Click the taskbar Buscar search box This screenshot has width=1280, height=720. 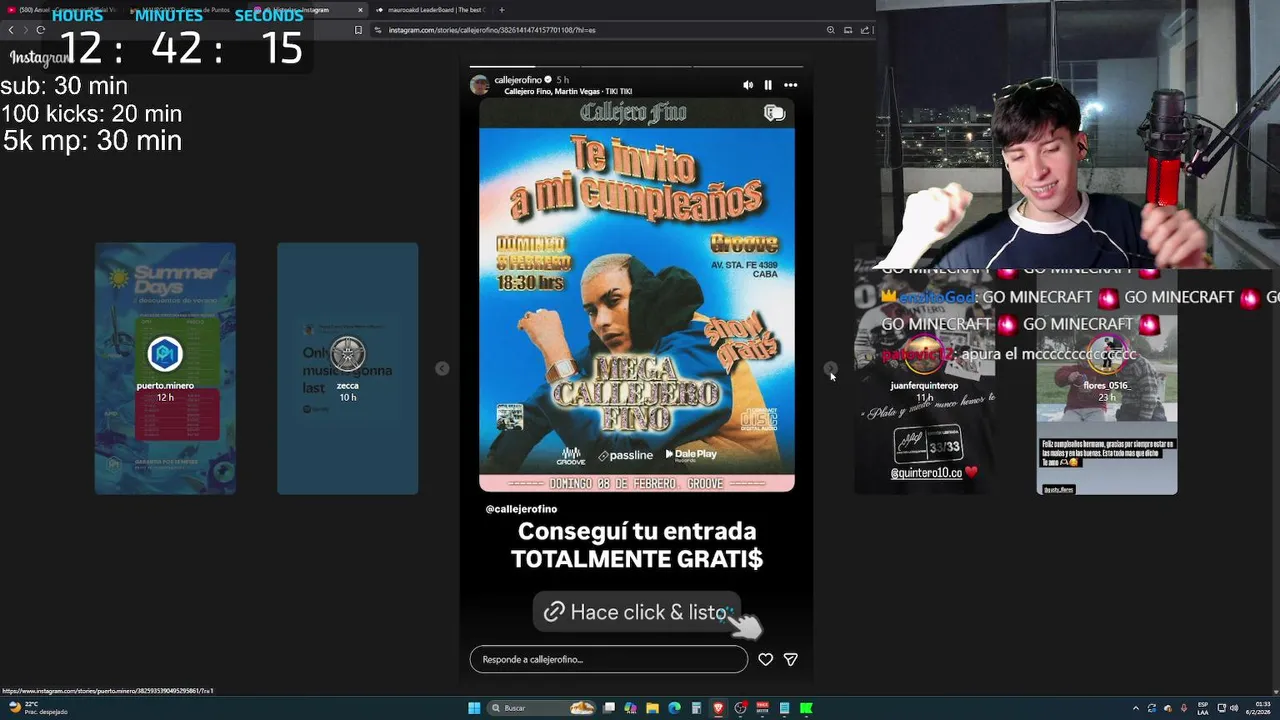click(x=541, y=708)
